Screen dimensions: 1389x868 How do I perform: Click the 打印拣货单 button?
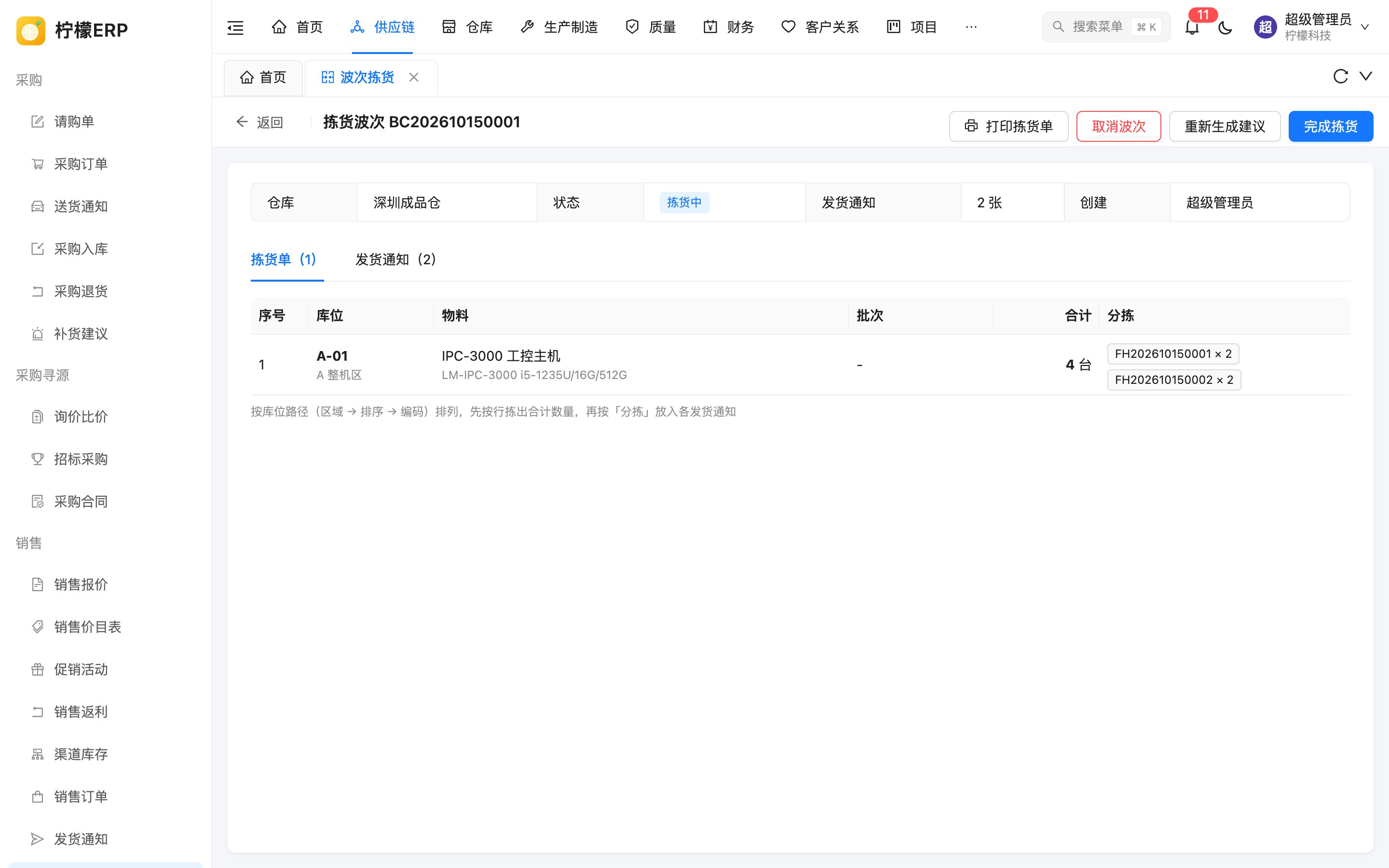[x=1008, y=126]
